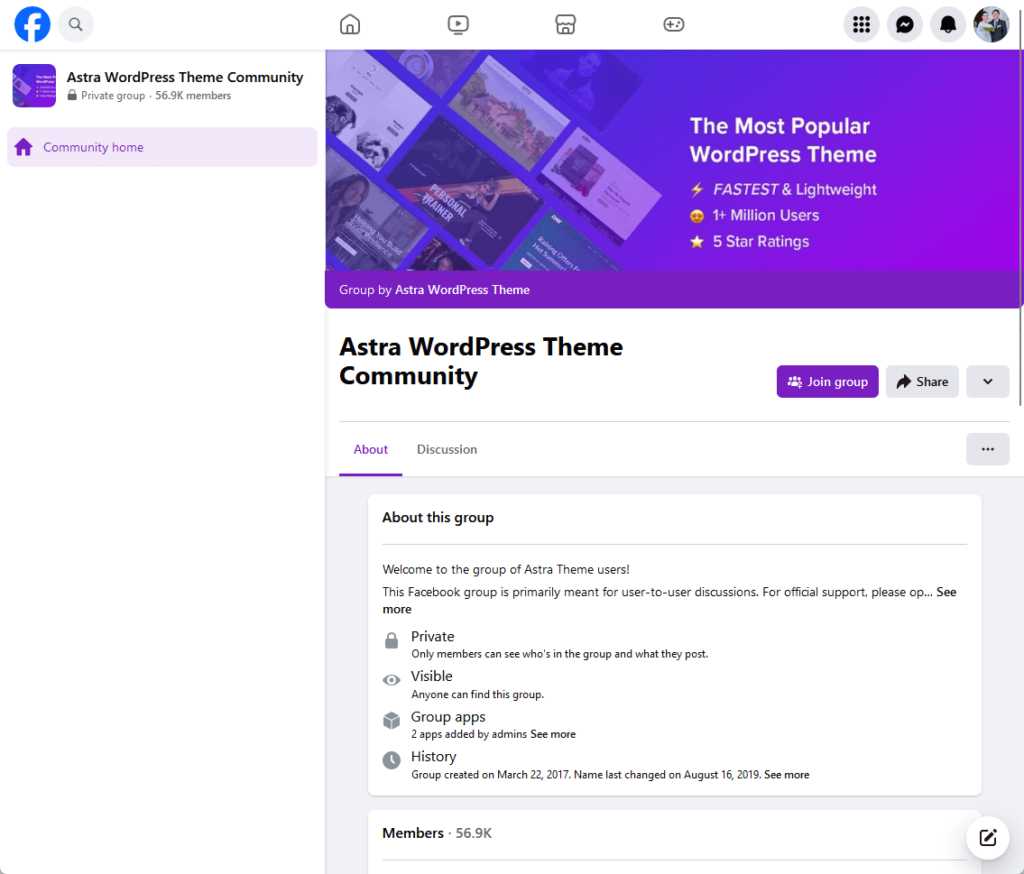
Task: Click 'Anyone can find this group' text
Action: coord(477,694)
